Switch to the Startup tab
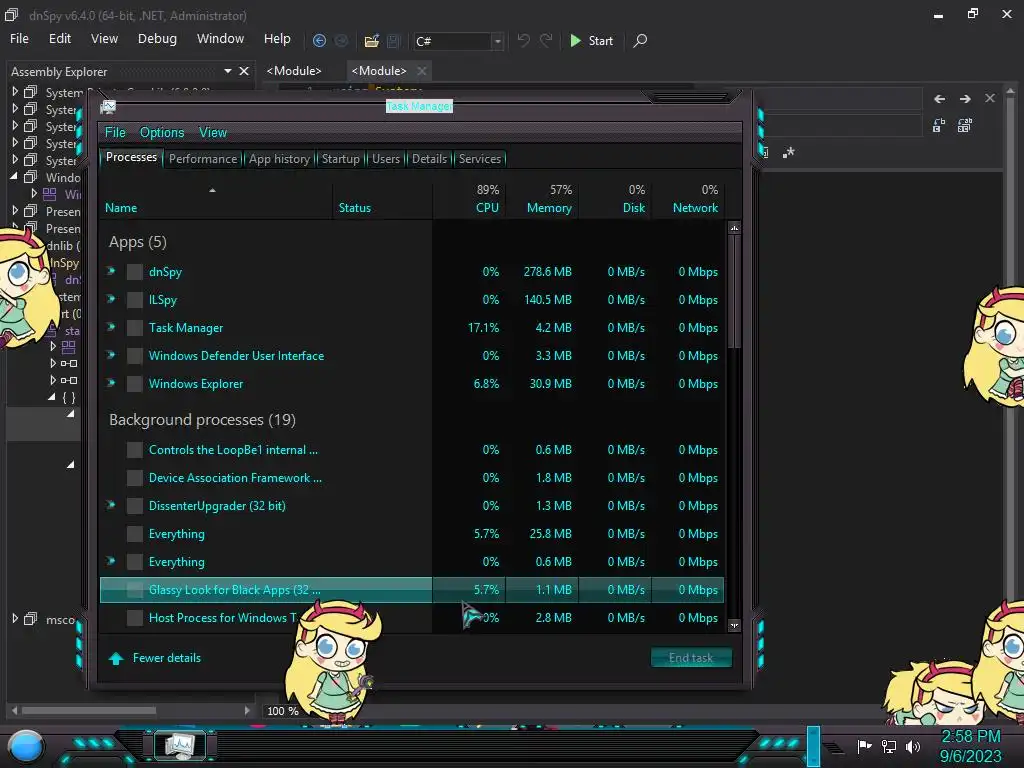The width and height of the screenshot is (1024, 768). [340, 159]
